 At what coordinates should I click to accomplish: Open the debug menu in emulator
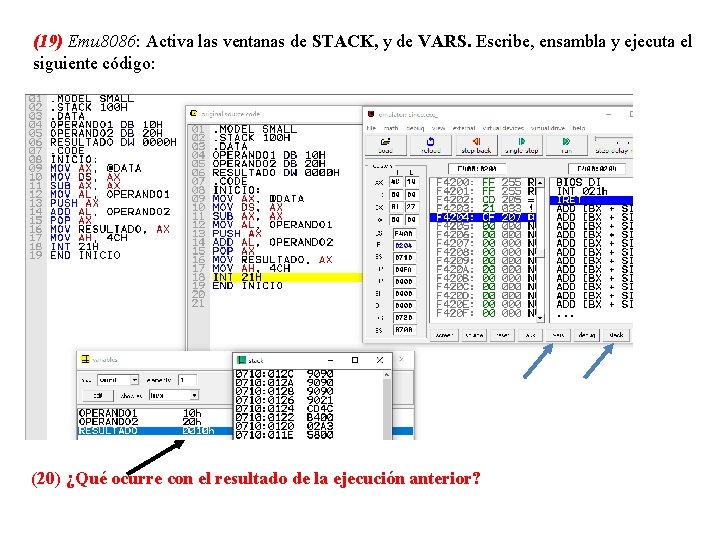[x=415, y=128]
